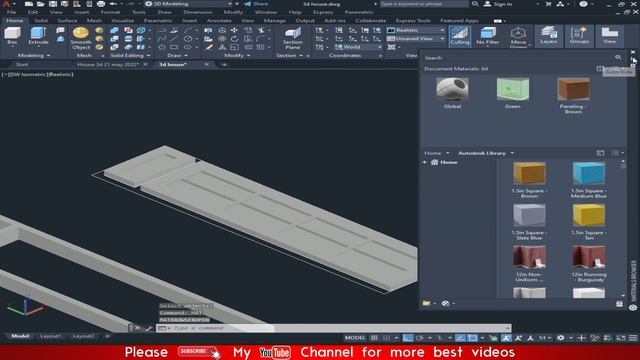Select the Box solid tool
Screen dimensions: 640x360
click(x=12, y=36)
